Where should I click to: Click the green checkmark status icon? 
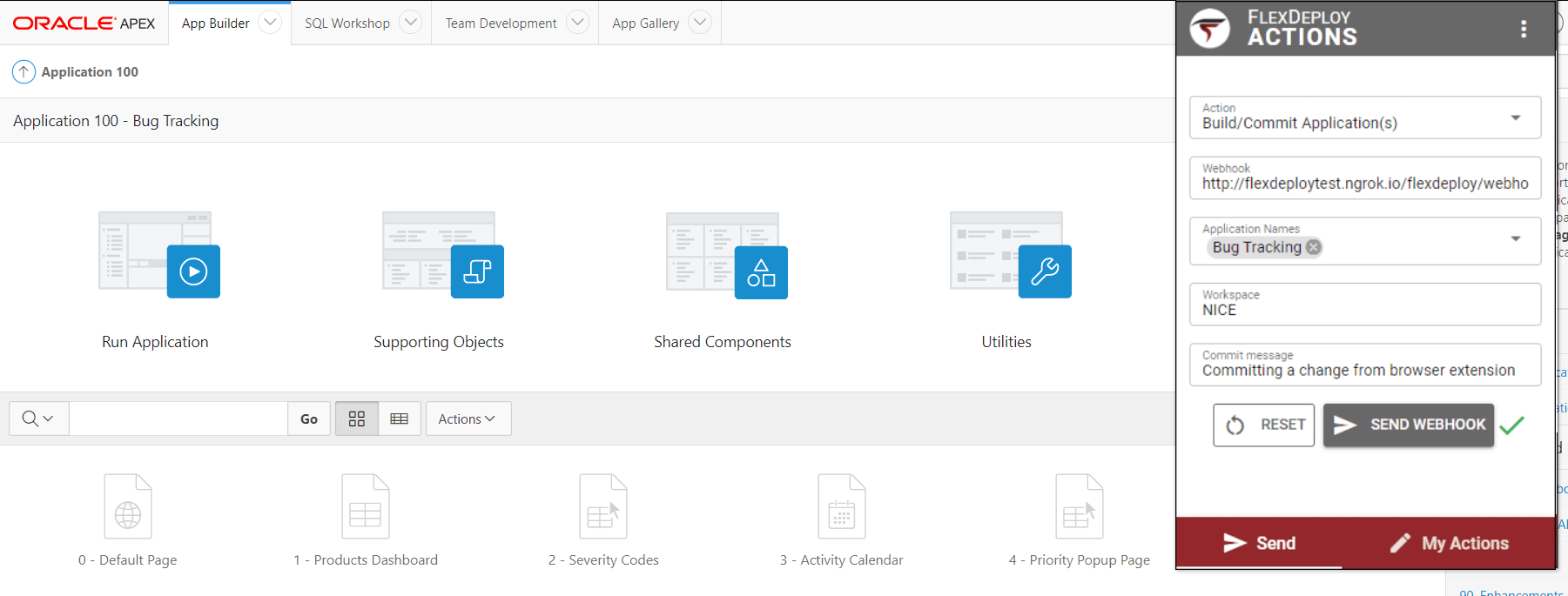coord(1512,425)
